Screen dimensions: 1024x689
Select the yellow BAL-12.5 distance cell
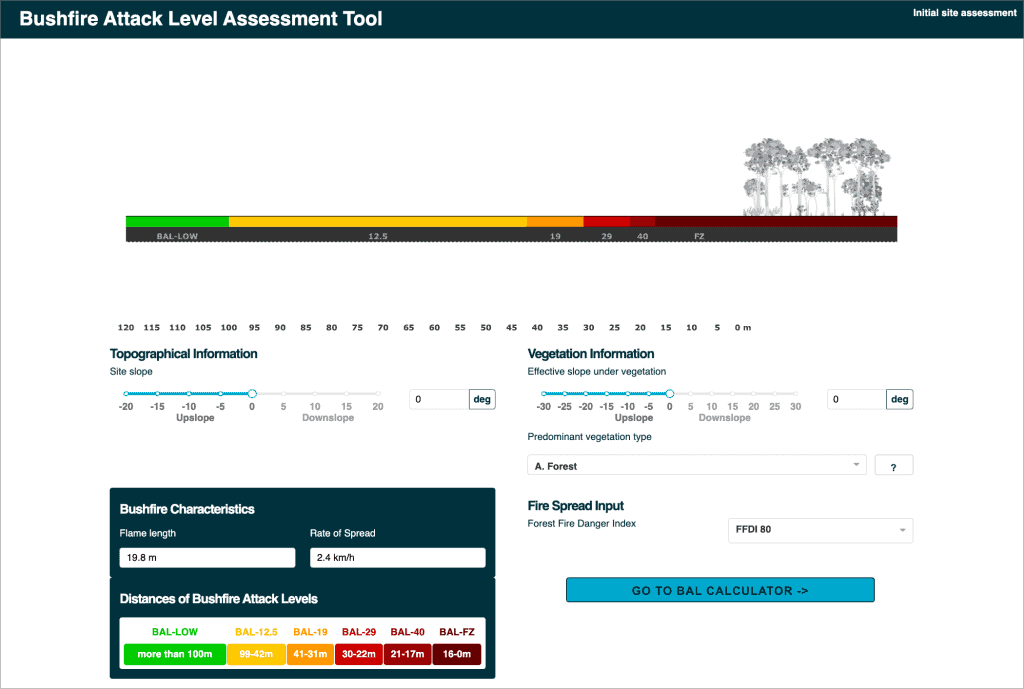(x=258, y=654)
